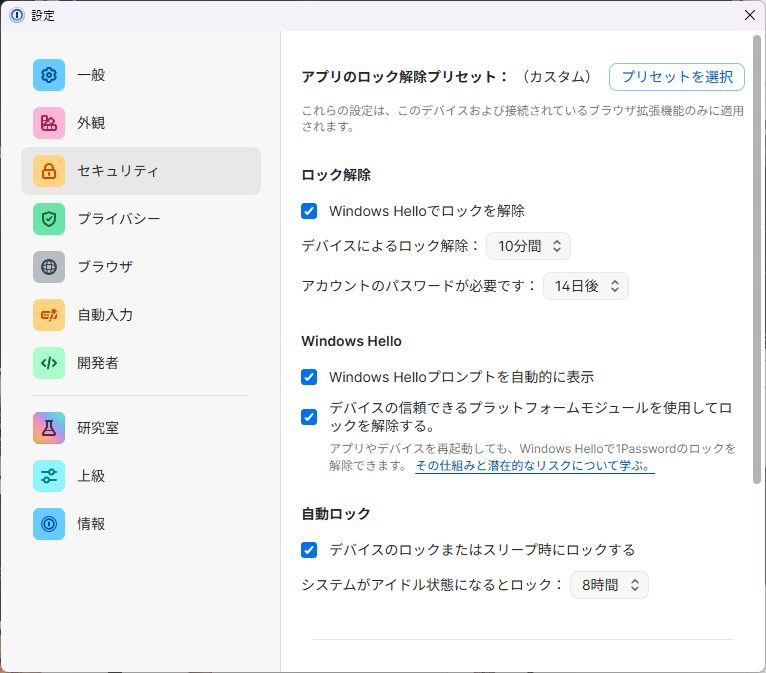
Task: Click the プリセットを選択 button
Action: click(677, 77)
